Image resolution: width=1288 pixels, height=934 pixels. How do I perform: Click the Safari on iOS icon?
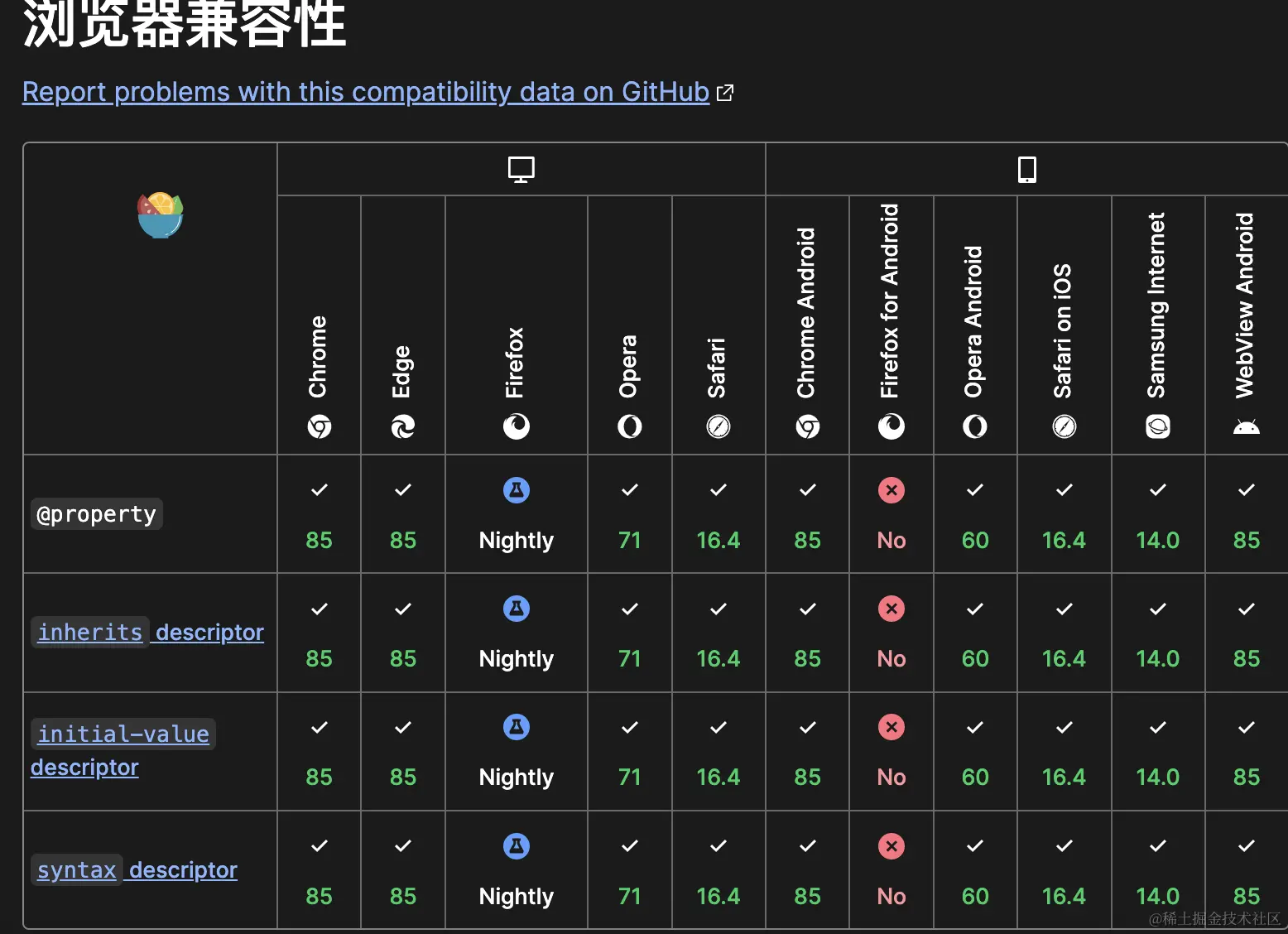(x=1065, y=426)
